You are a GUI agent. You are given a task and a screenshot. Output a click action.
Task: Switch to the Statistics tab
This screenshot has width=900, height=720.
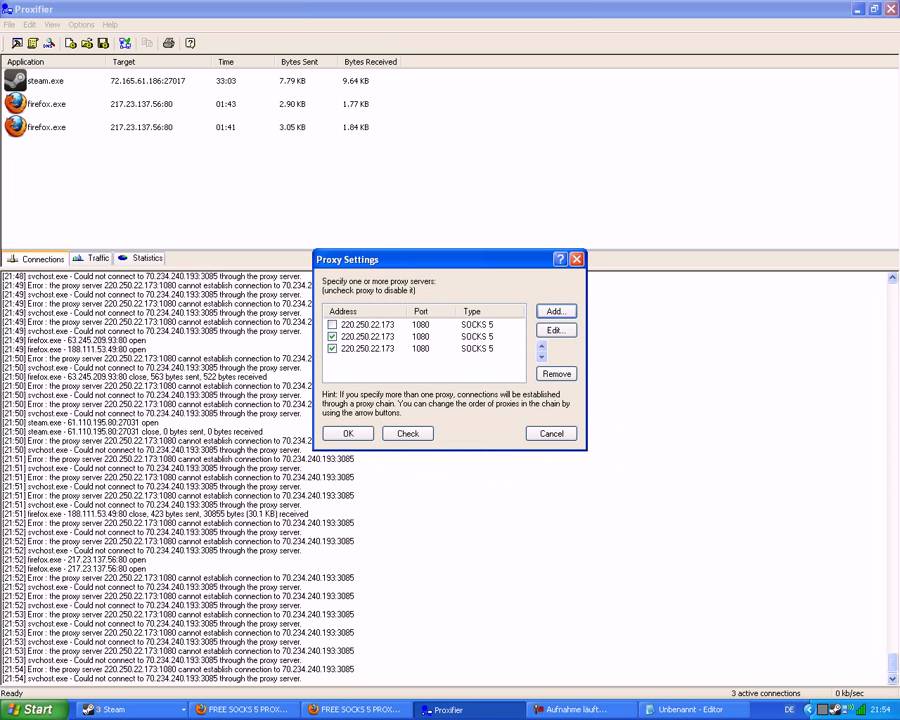140,258
